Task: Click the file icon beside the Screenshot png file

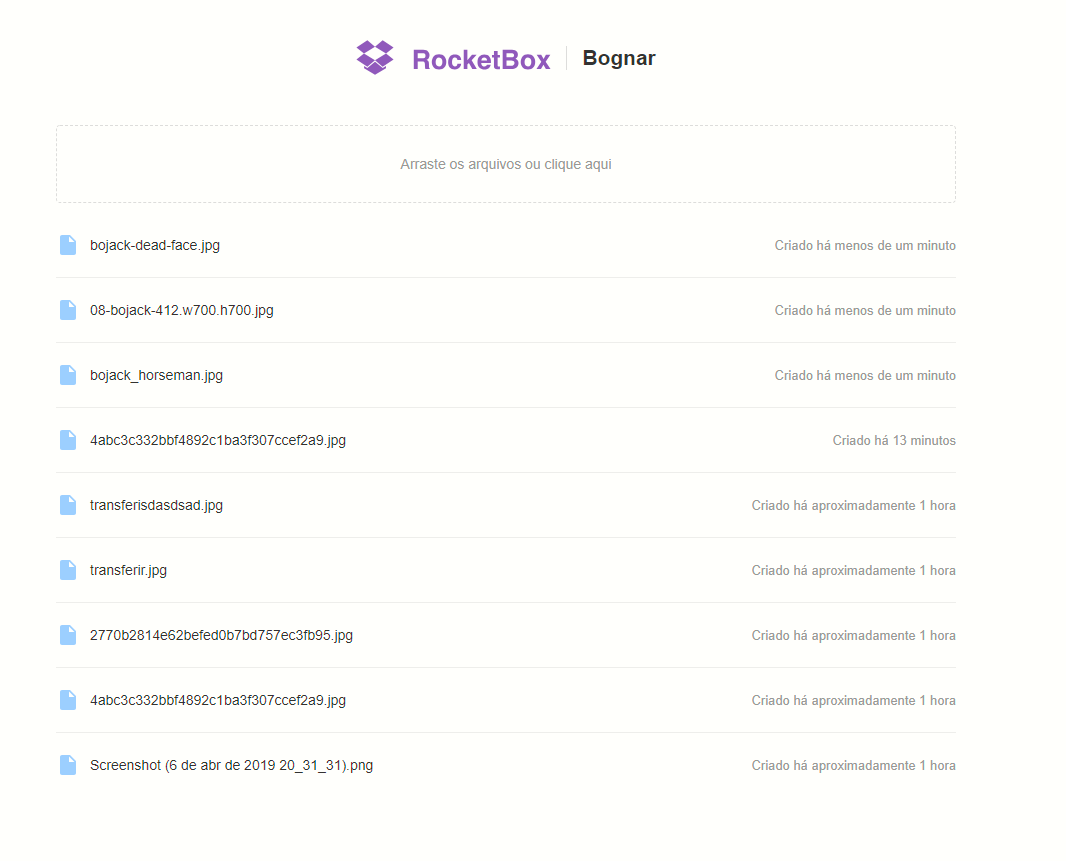Action: click(68, 765)
